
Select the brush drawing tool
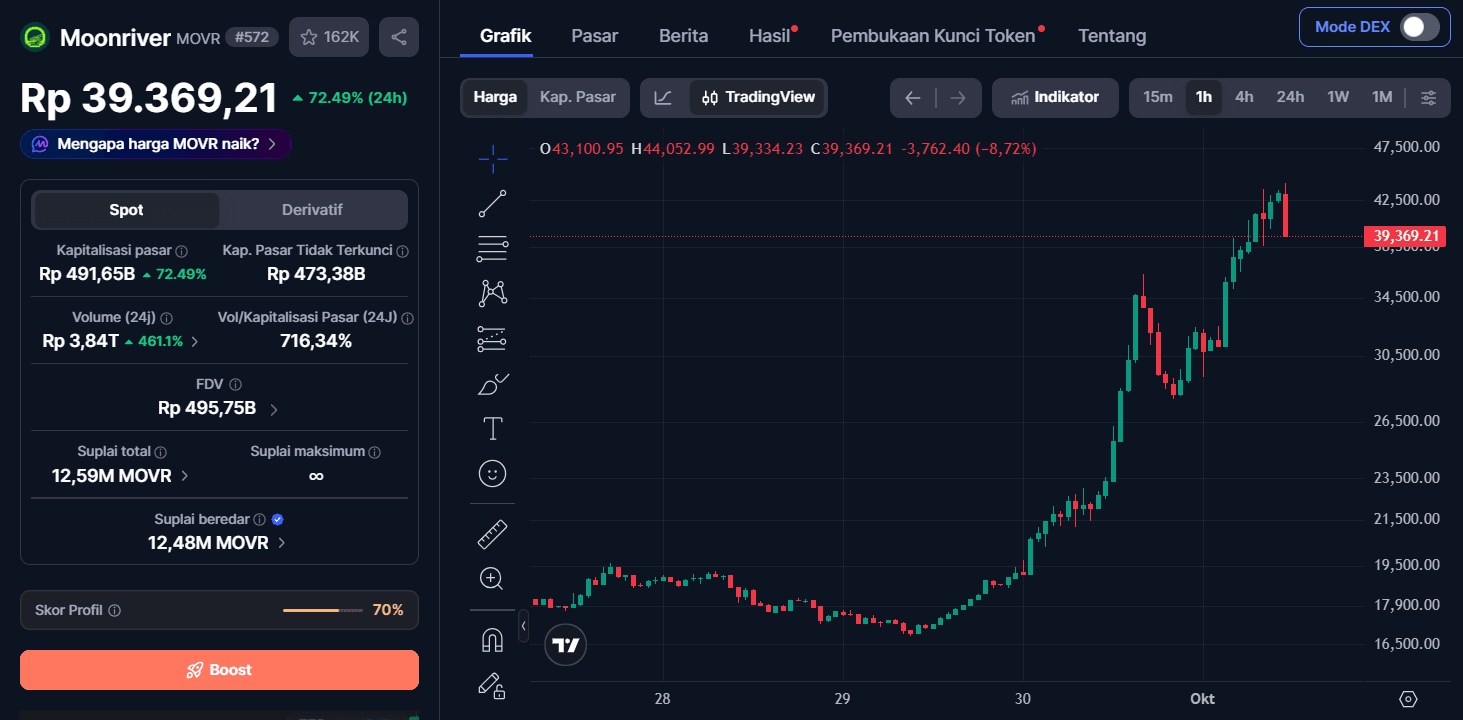point(493,384)
